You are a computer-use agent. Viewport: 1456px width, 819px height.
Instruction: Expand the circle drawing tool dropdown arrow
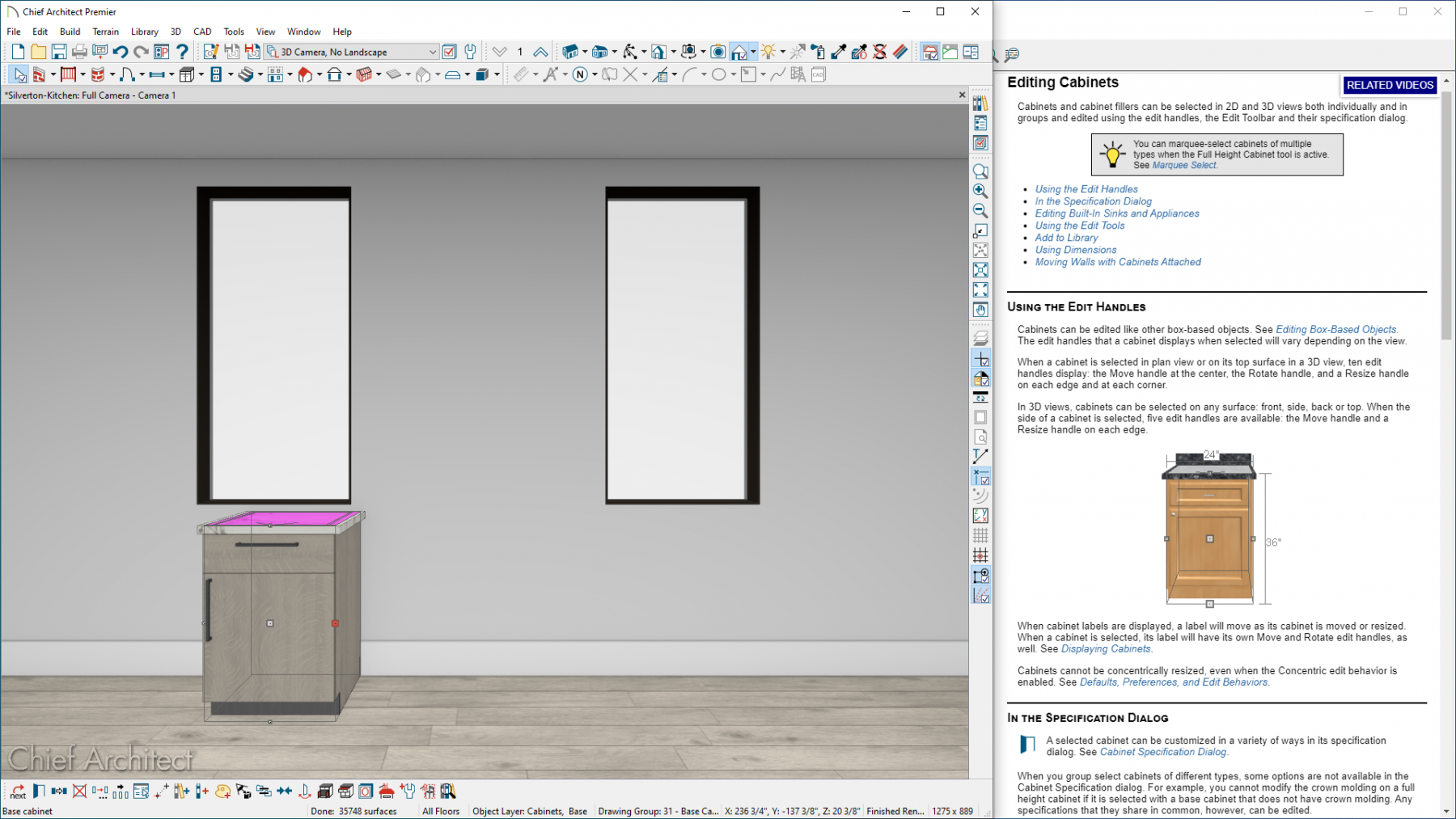point(733,75)
